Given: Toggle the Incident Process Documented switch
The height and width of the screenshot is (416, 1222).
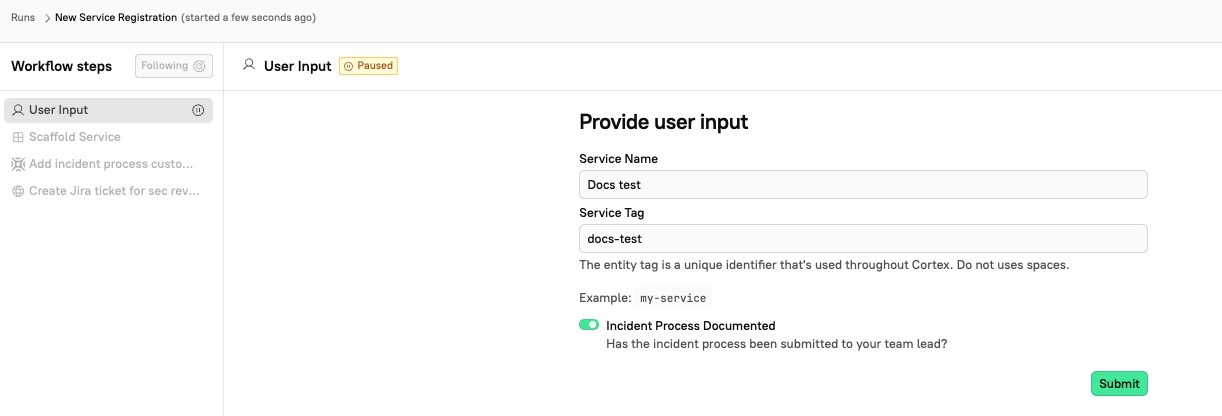Looking at the screenshot, I should coord(589,325).
